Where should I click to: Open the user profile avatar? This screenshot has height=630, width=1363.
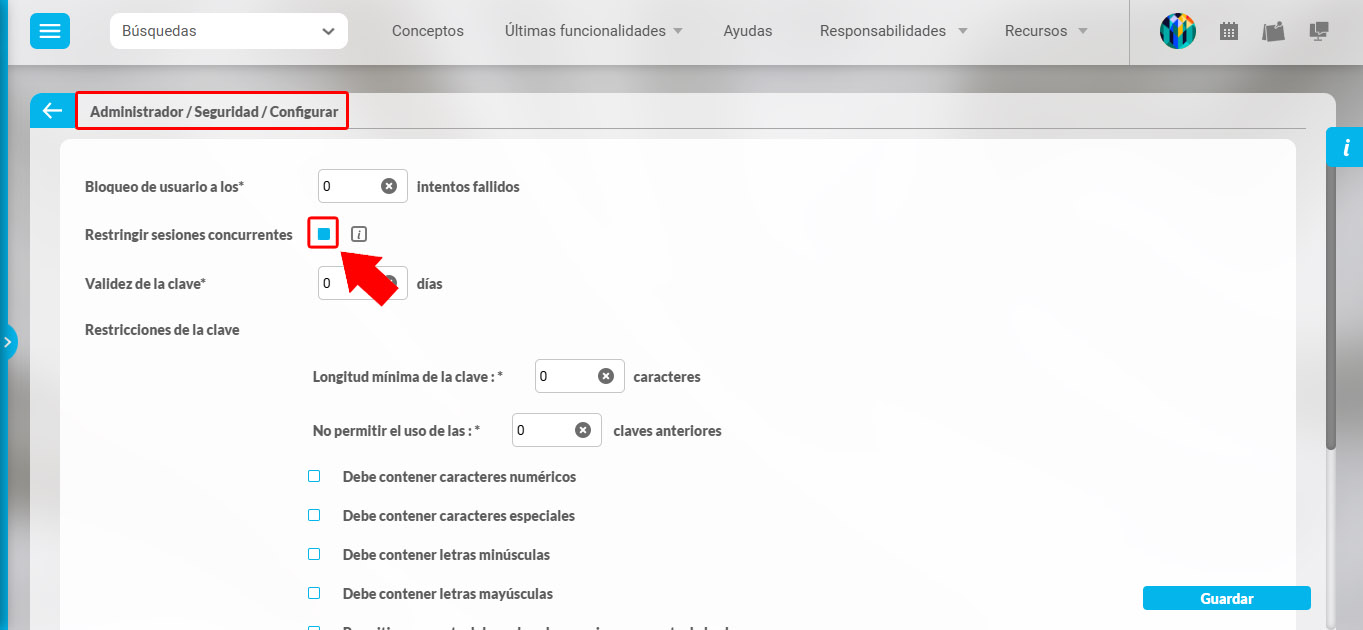coord(1177,31)
